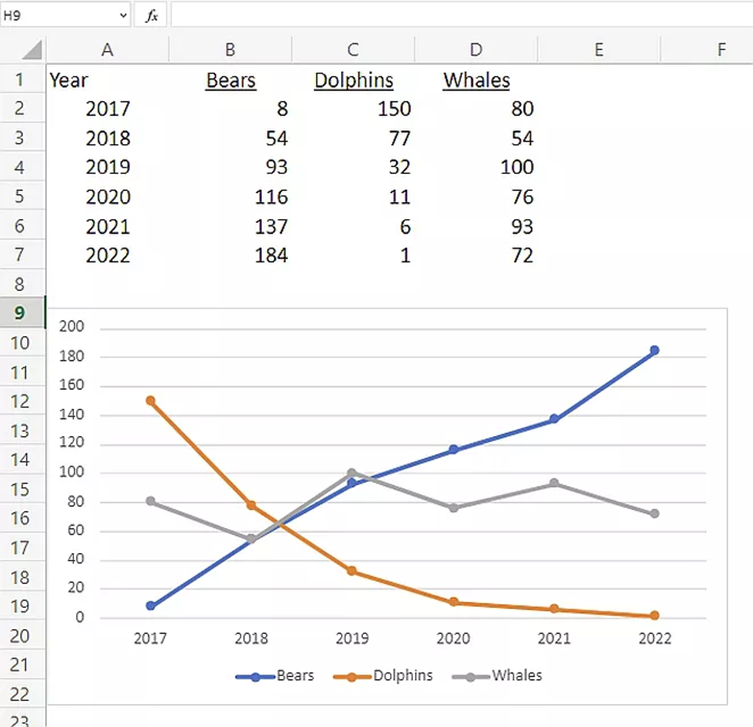Click the 100 label on vertical axis

72,472
